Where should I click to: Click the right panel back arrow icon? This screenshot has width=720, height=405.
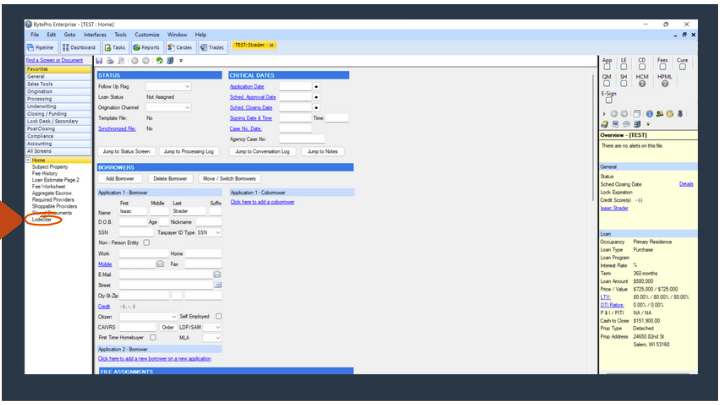tap(614, 114)
